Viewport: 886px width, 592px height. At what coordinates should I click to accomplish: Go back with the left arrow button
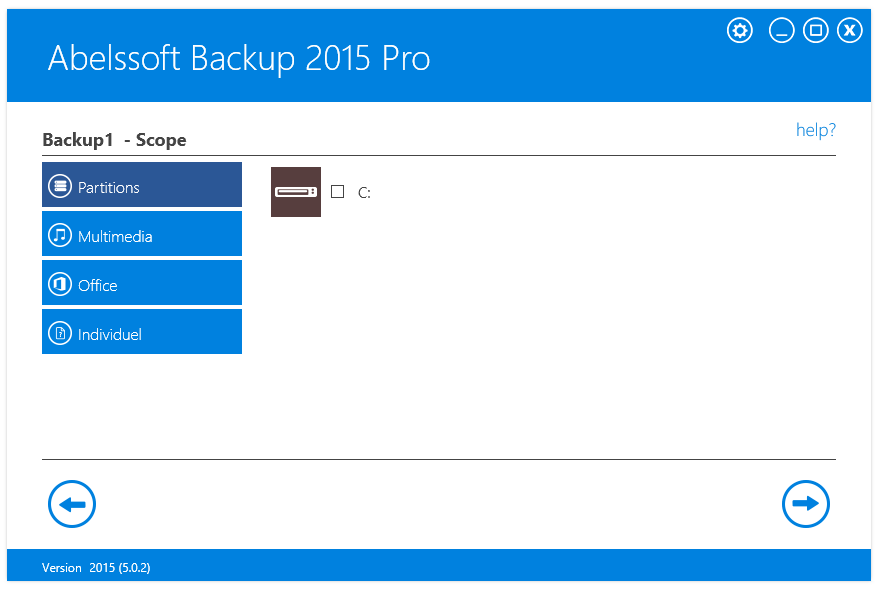click(72, 504)
